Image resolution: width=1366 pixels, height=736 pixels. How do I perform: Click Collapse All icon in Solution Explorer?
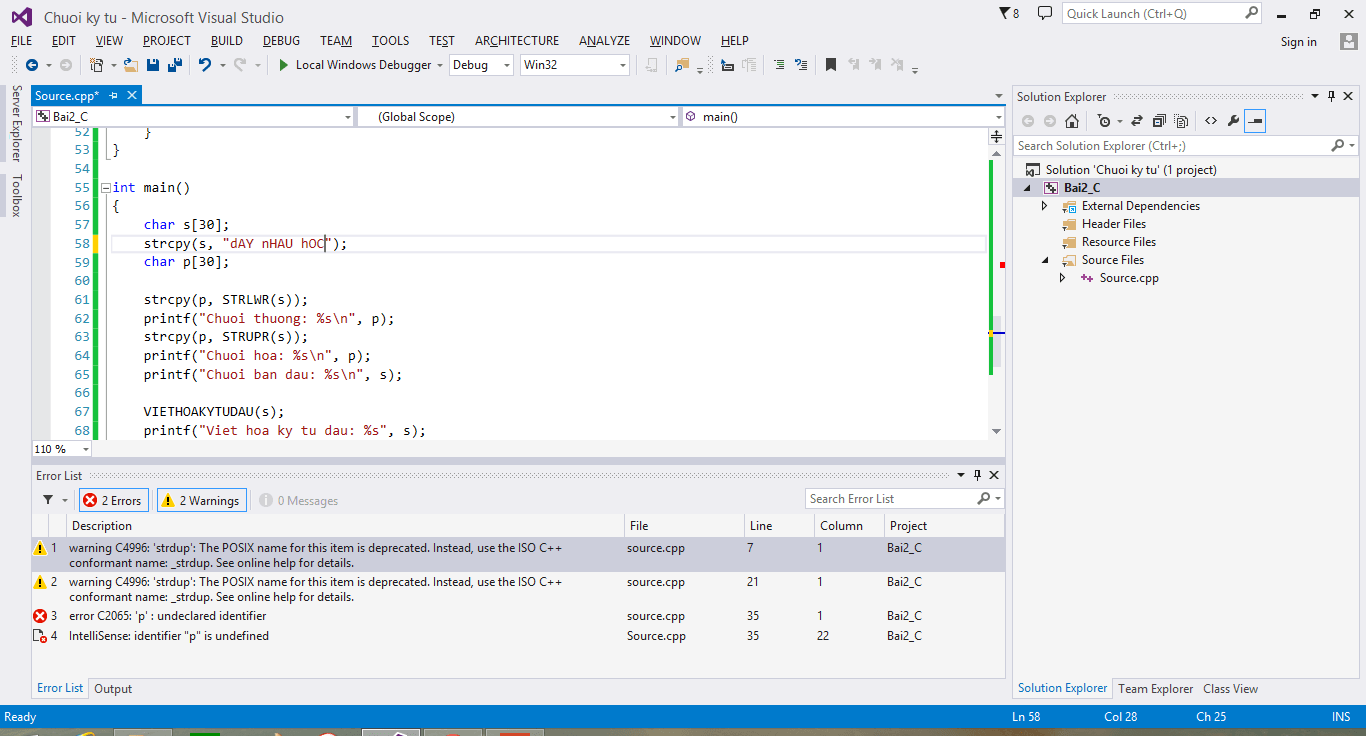[1159, 121]
